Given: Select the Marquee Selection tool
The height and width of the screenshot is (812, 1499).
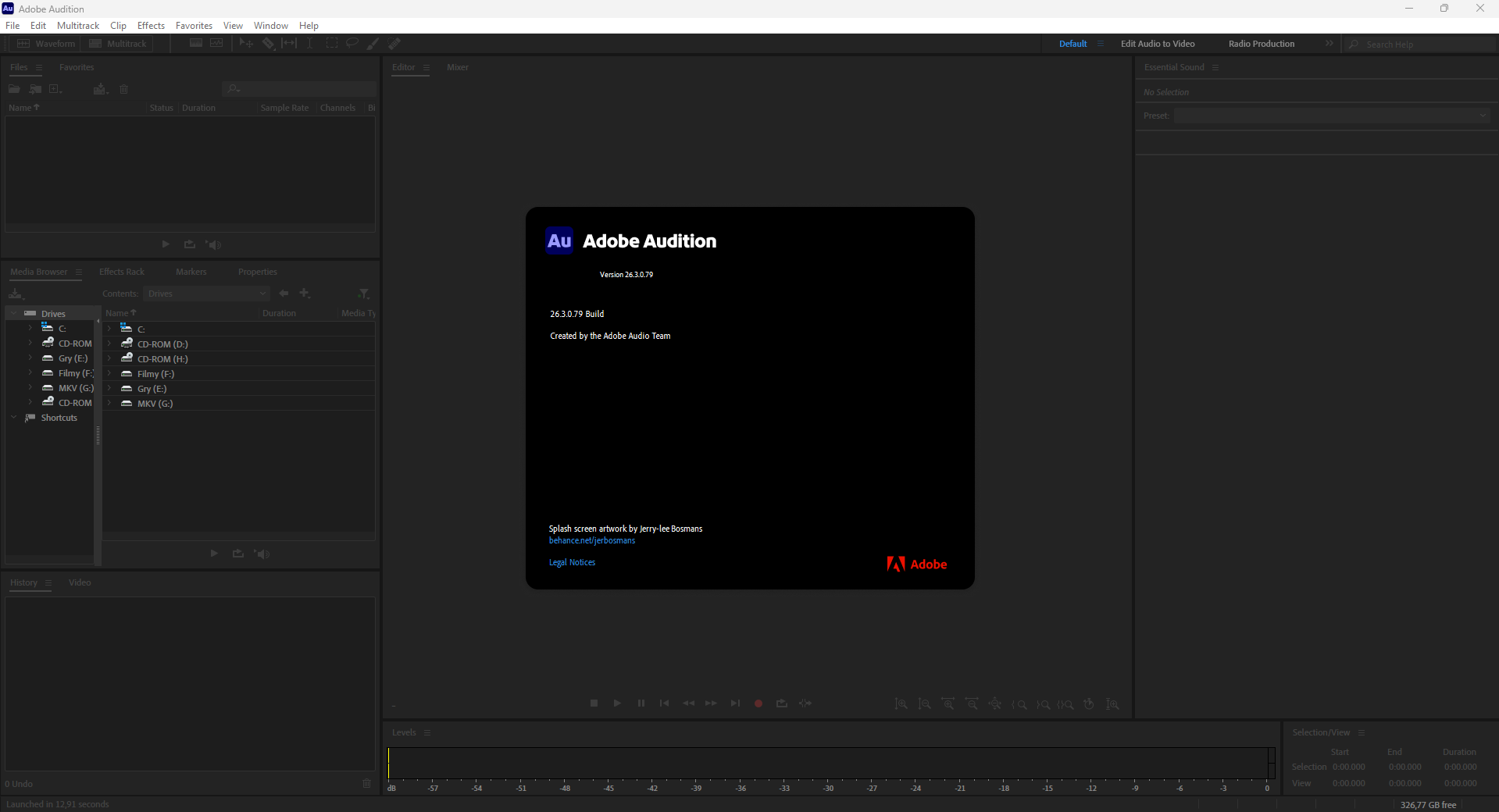Looking at the screenshot, I should (x=331, y=44).
